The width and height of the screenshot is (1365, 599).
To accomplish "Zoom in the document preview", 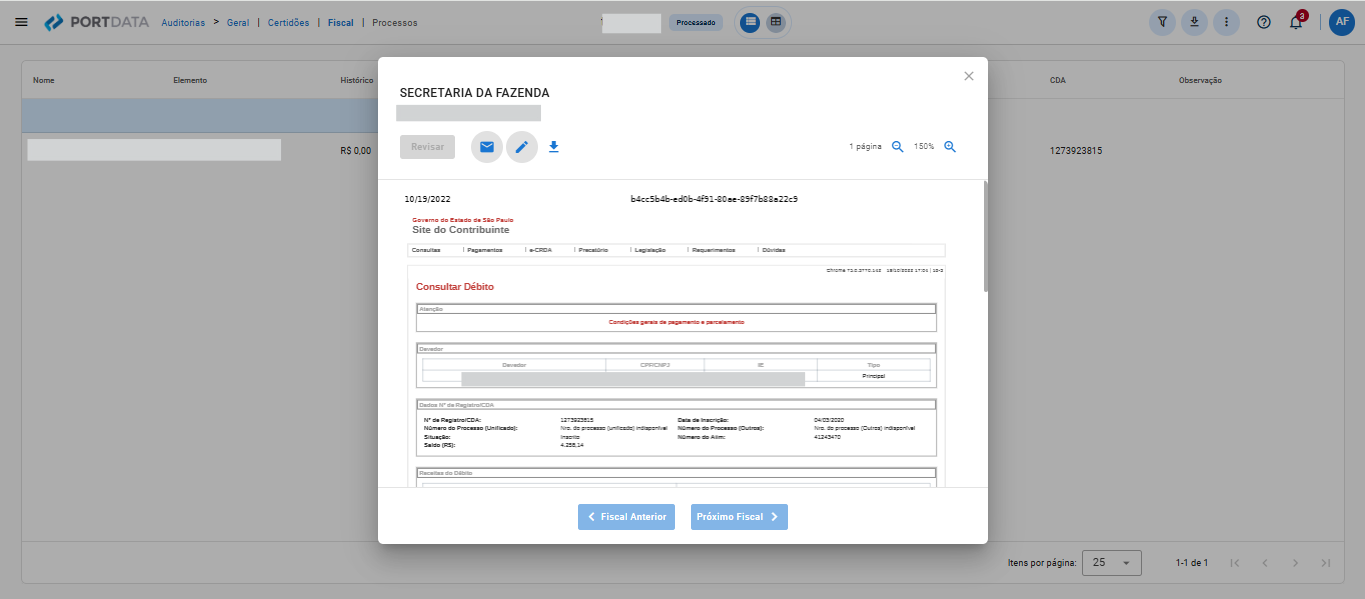I will [x=950, y=147].
